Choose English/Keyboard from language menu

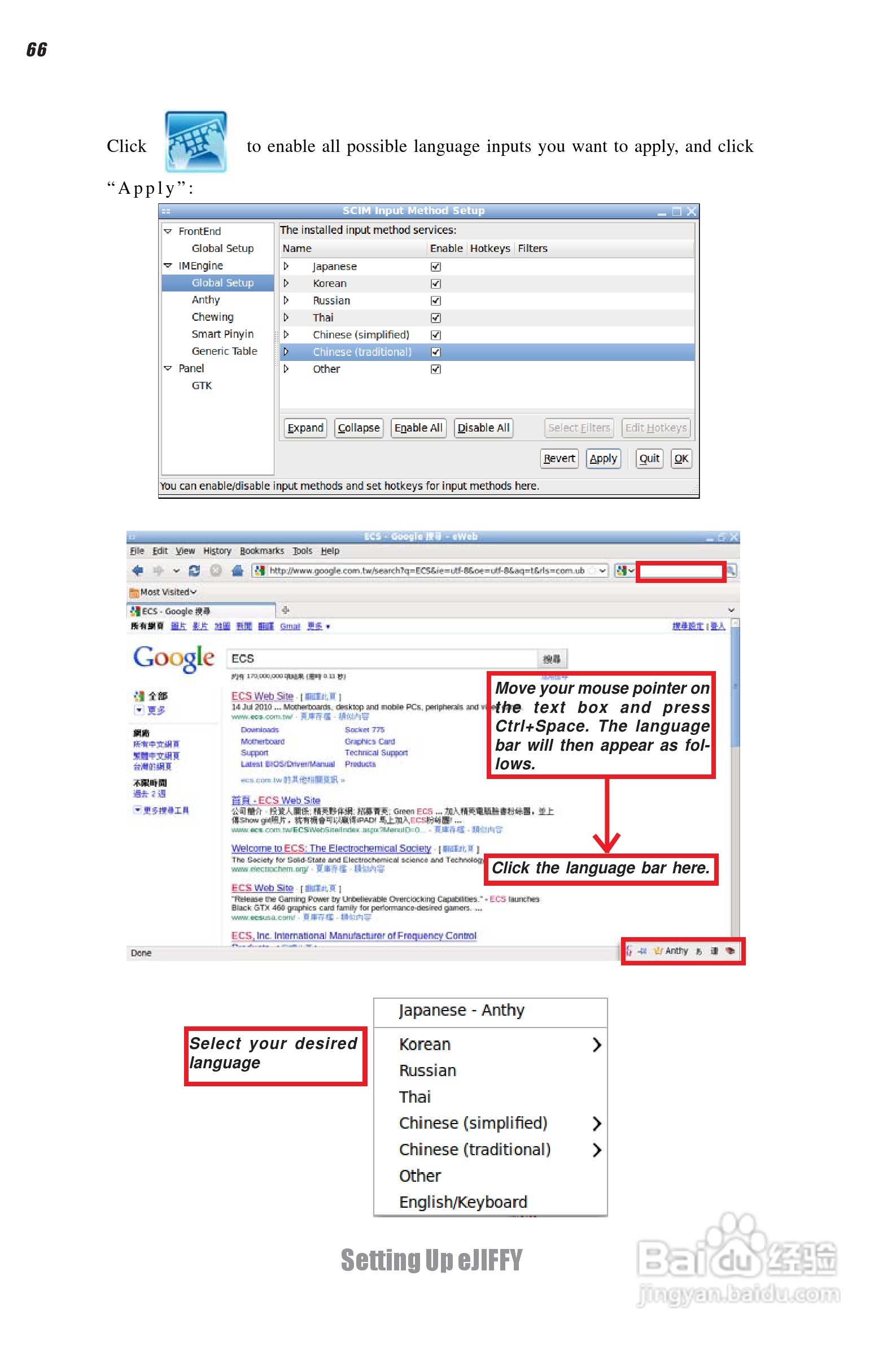coord(490,1203)
